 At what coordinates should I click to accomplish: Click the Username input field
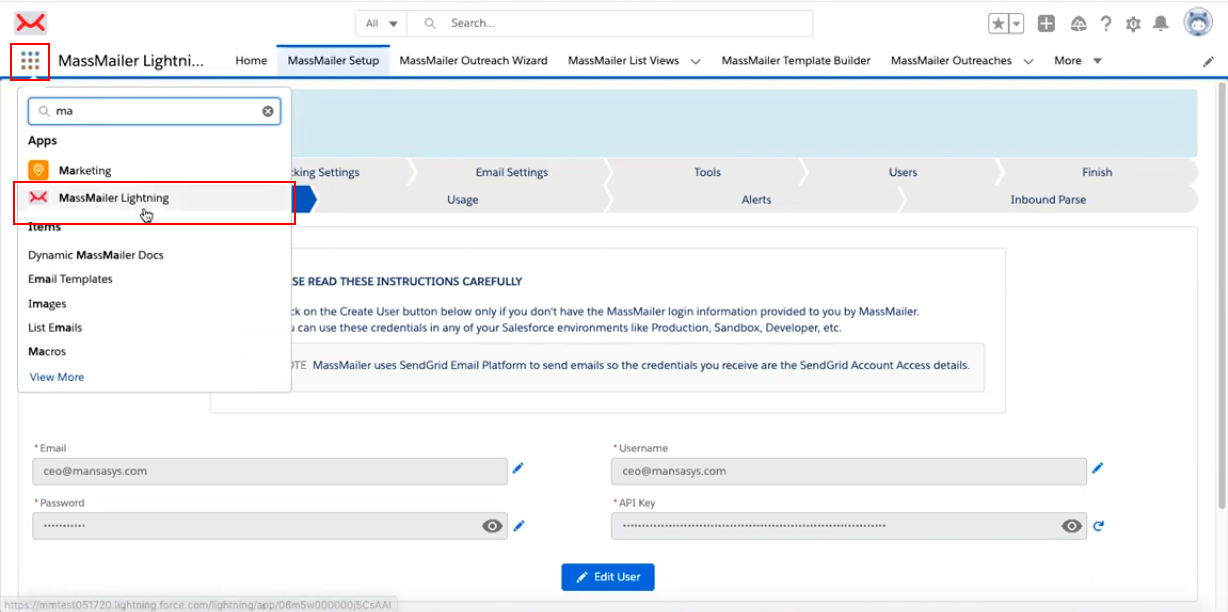click(x=849, y=471)
